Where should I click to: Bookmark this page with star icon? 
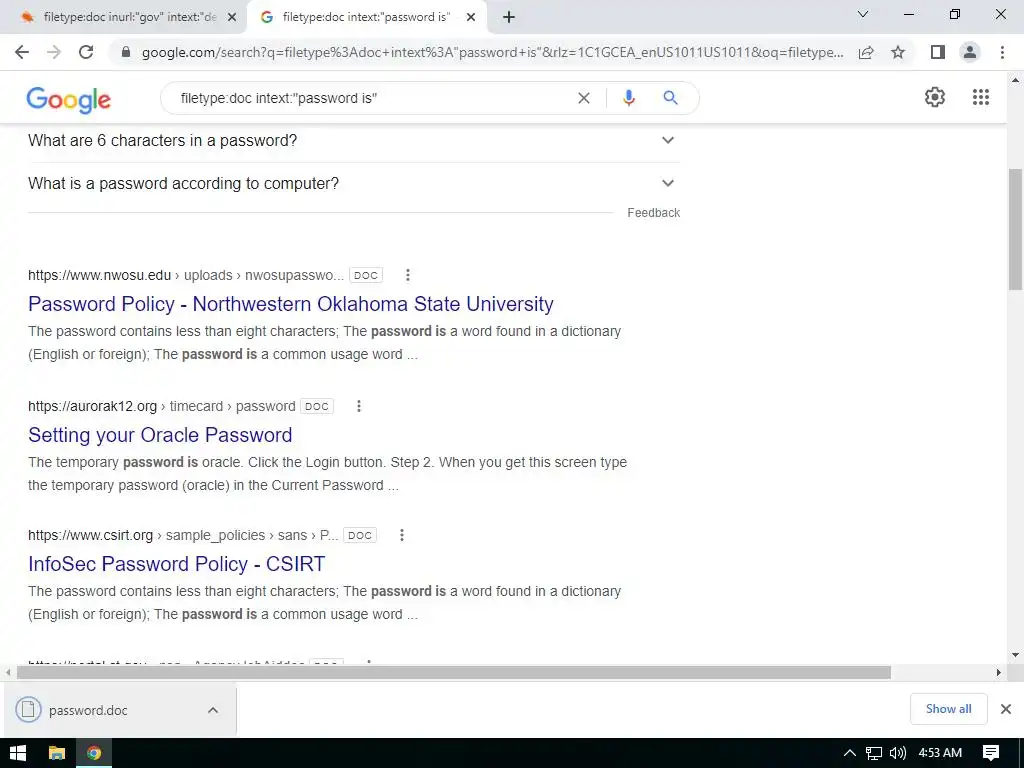898,52
